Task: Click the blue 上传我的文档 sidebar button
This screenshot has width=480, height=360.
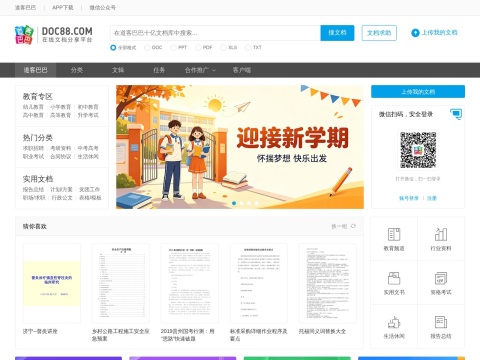Action: point(418,92)
